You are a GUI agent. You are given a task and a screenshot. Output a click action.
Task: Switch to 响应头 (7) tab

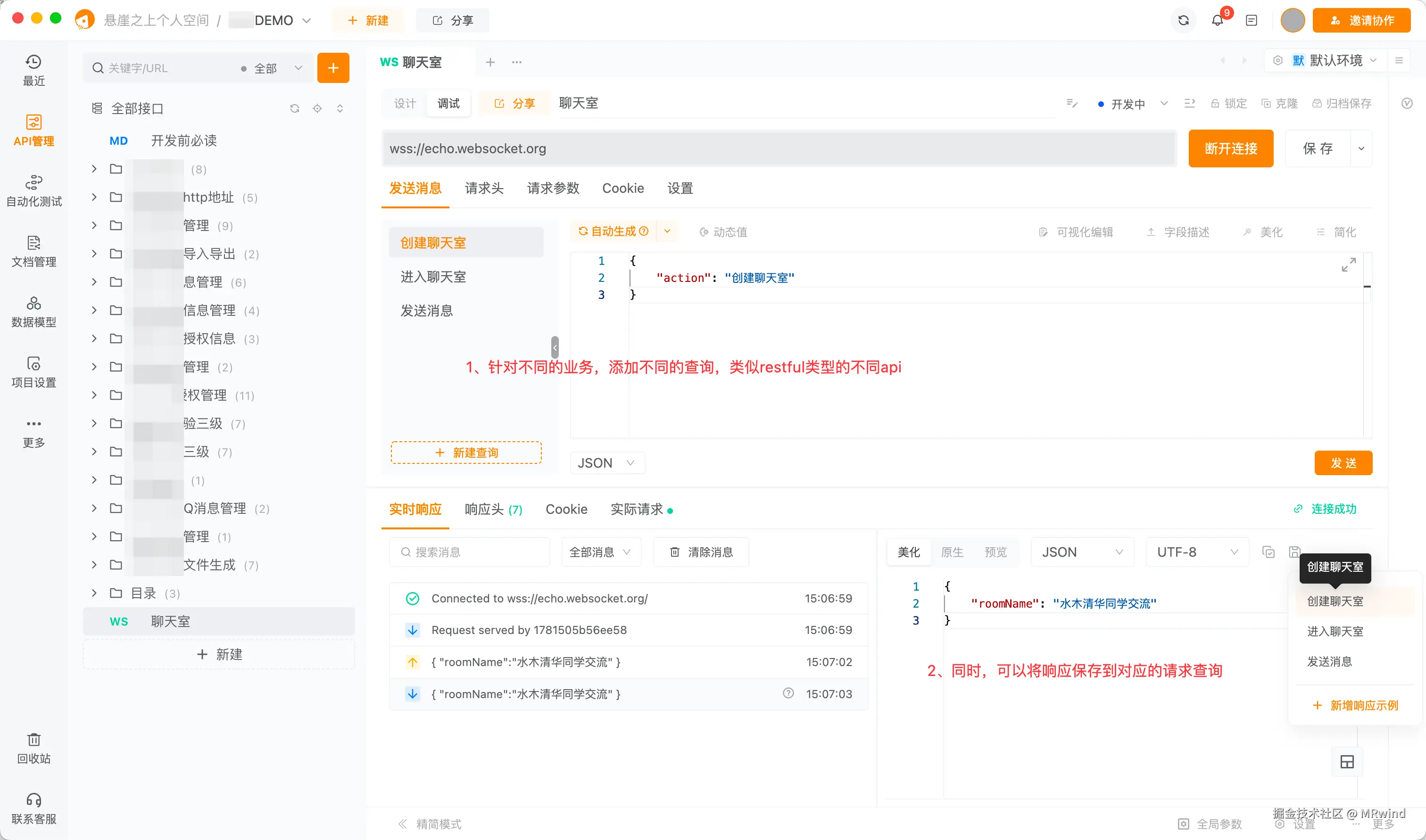point(493,509)
